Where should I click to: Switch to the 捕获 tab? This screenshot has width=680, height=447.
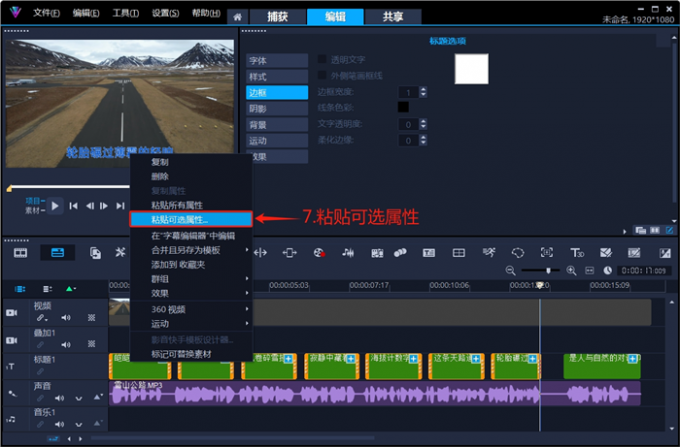278,16
